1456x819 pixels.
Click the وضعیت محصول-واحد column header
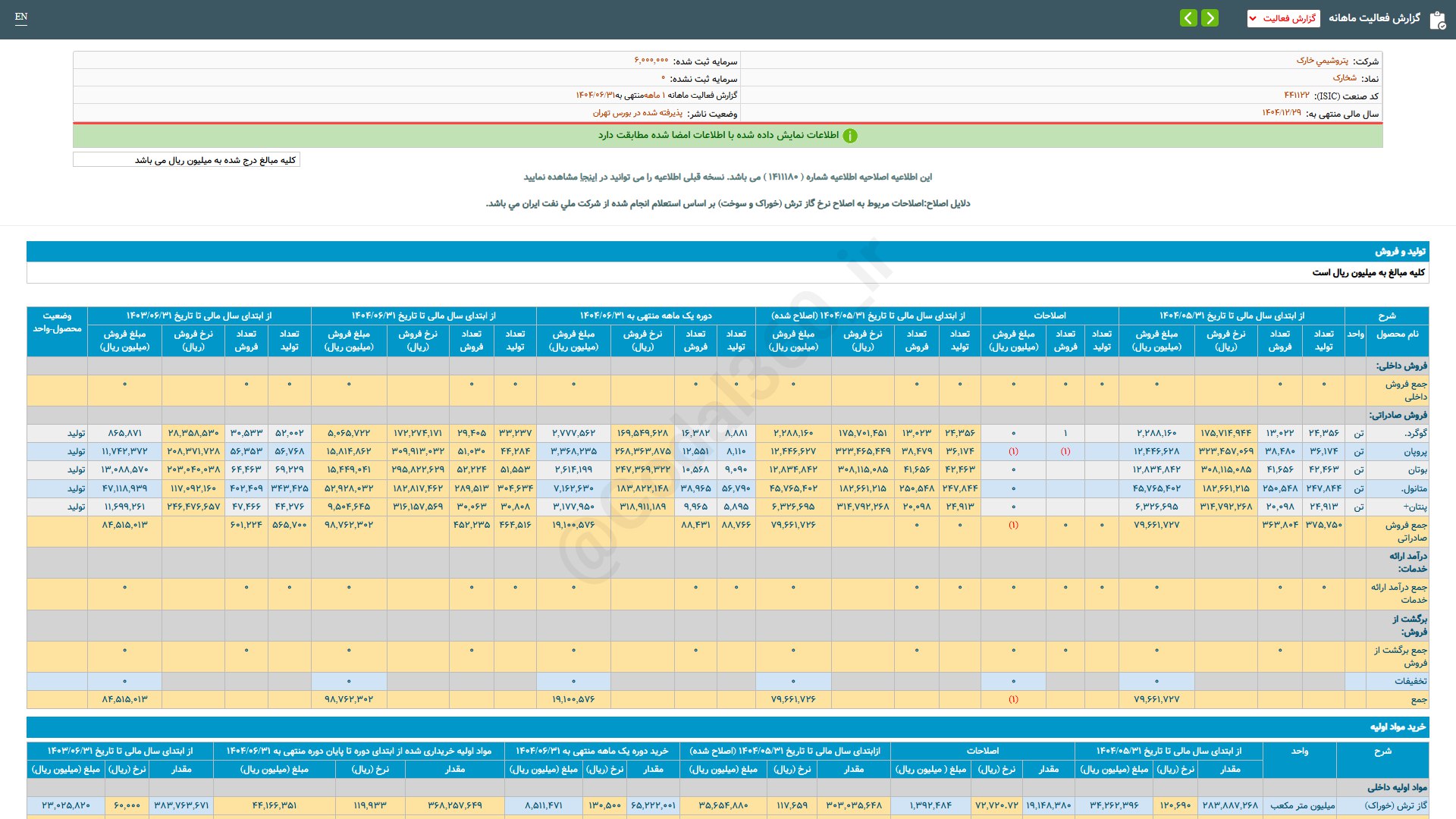[x=57, y=322]
